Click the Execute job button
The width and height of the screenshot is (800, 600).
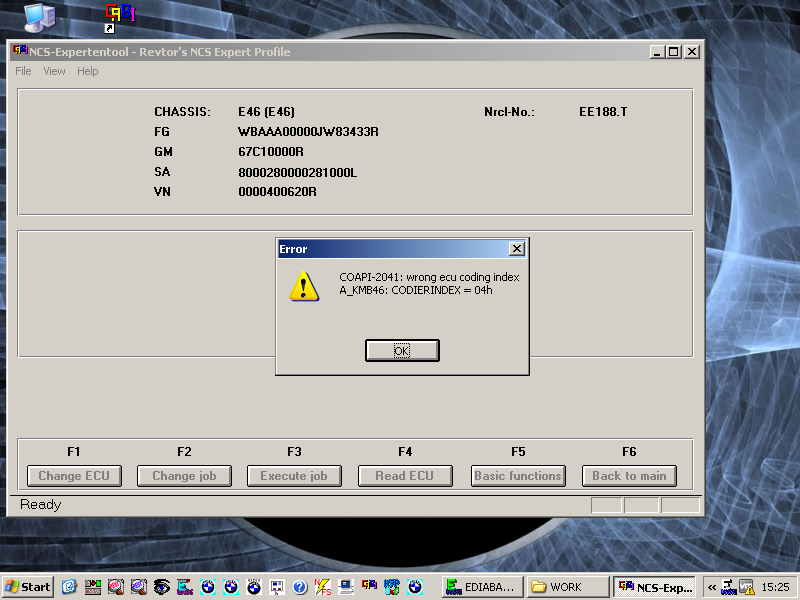point(294,476)
